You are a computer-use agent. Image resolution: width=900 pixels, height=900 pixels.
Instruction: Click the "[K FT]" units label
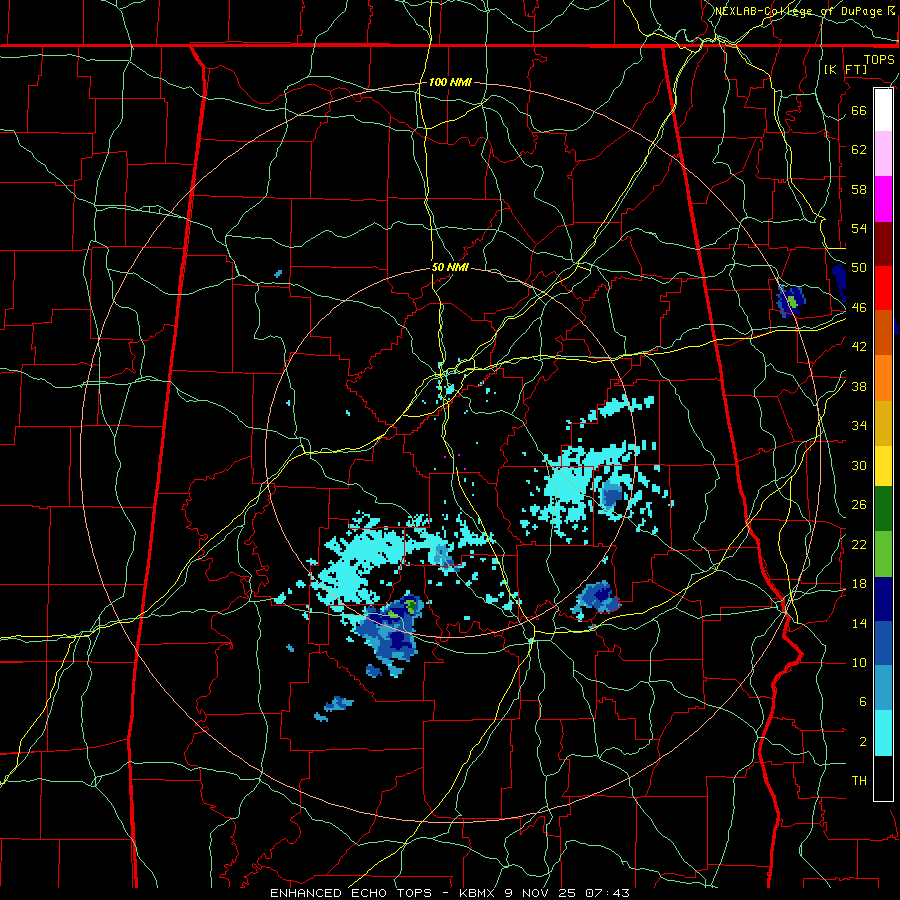[x=845, y=69]
